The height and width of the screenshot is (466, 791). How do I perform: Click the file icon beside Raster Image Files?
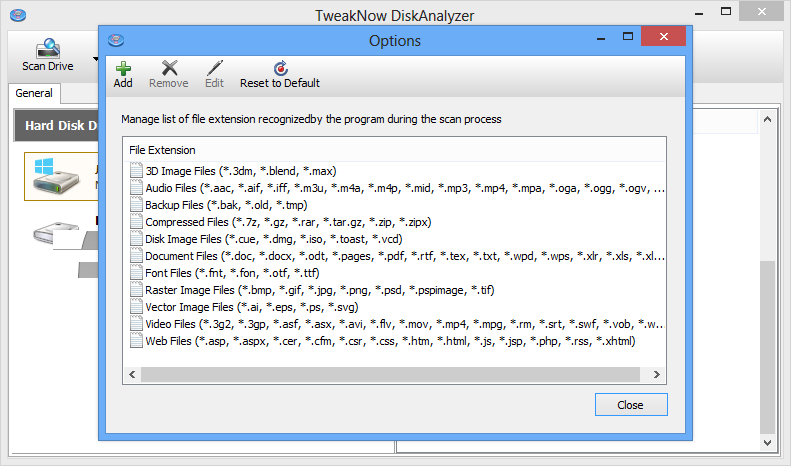click(x=136, y=290)
